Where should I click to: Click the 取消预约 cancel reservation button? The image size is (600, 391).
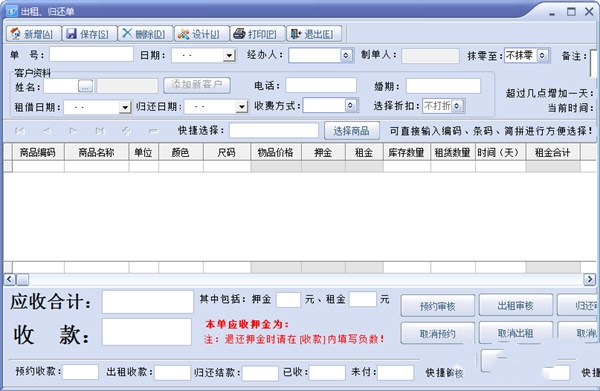coord(437,334)
